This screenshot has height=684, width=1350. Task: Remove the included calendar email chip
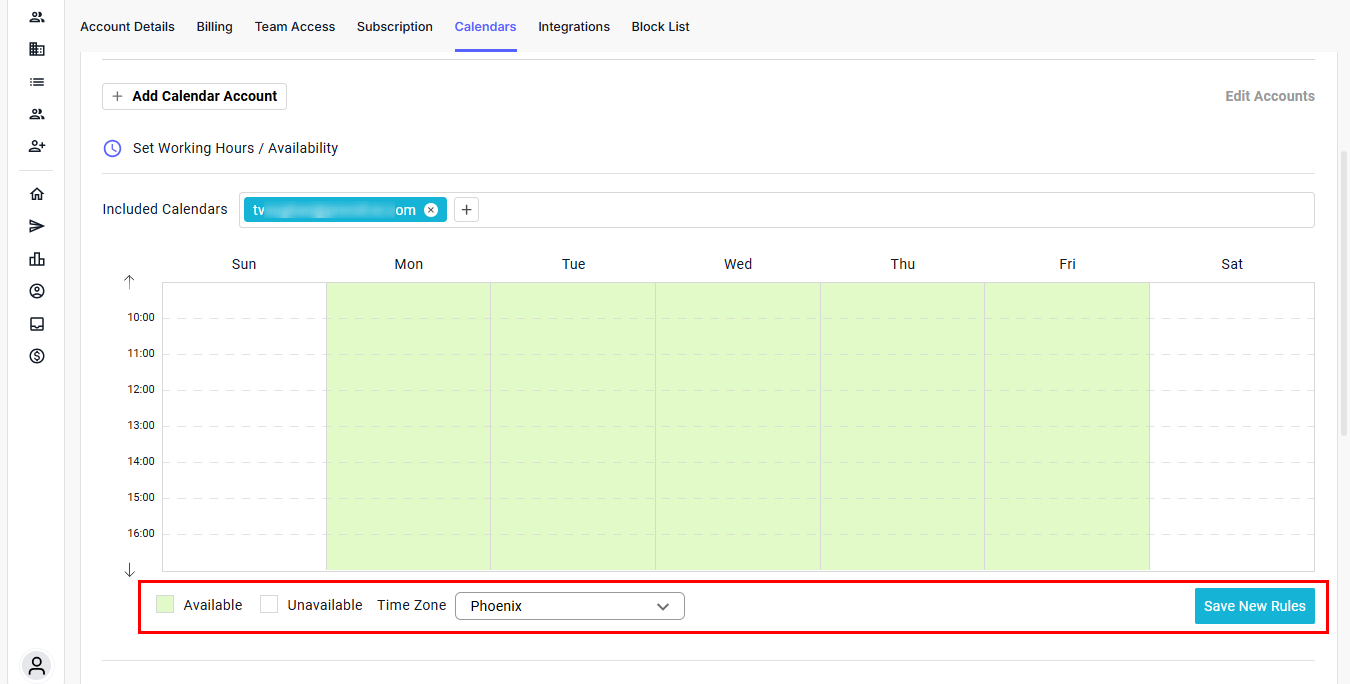click(x=431, y=210)
